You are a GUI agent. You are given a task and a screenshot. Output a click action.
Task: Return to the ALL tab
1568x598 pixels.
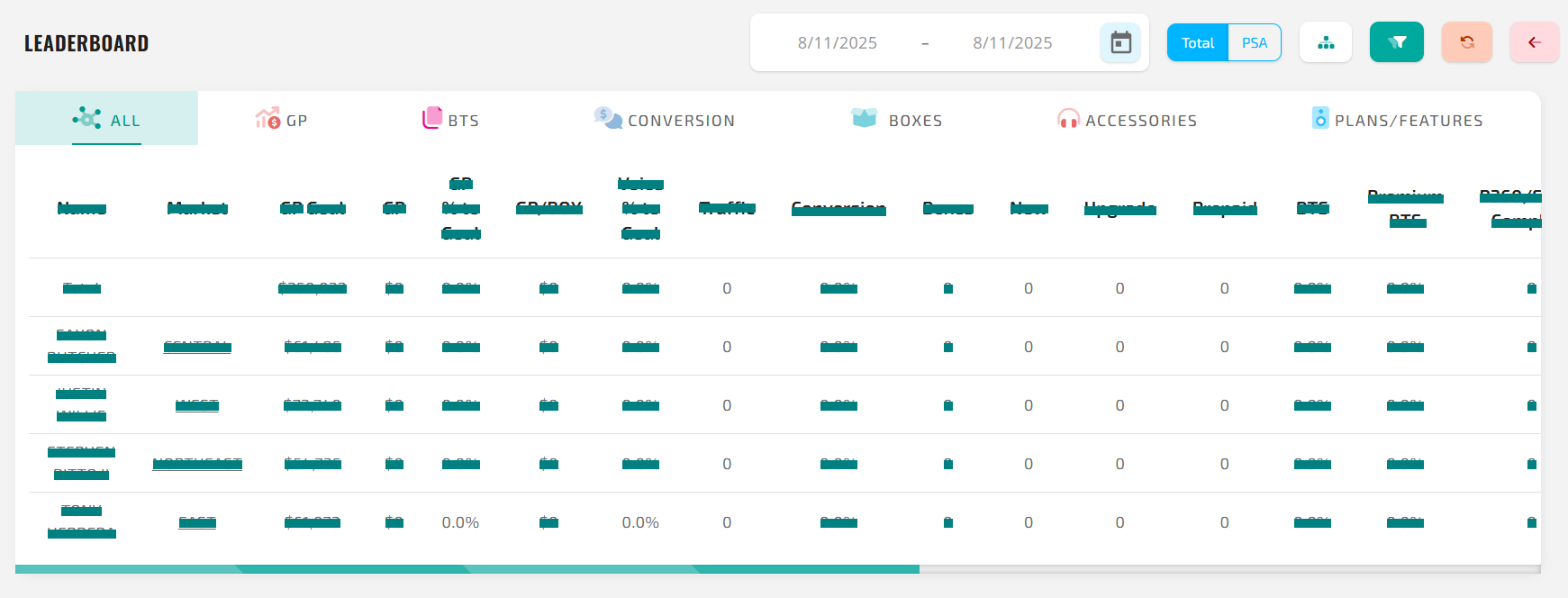(x=124, y=121)
